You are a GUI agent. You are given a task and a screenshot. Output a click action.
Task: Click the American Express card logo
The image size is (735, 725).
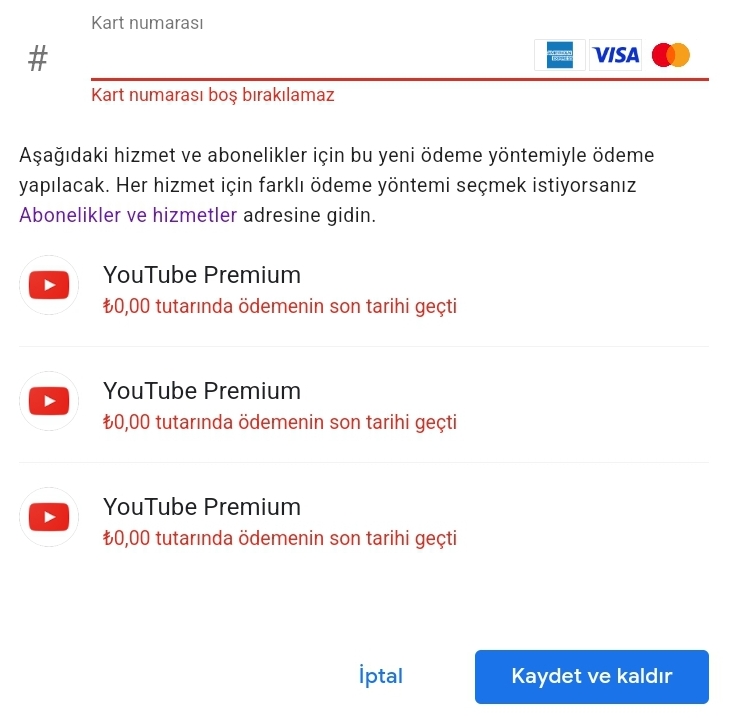pyautogui.click(x=560, y=55)
